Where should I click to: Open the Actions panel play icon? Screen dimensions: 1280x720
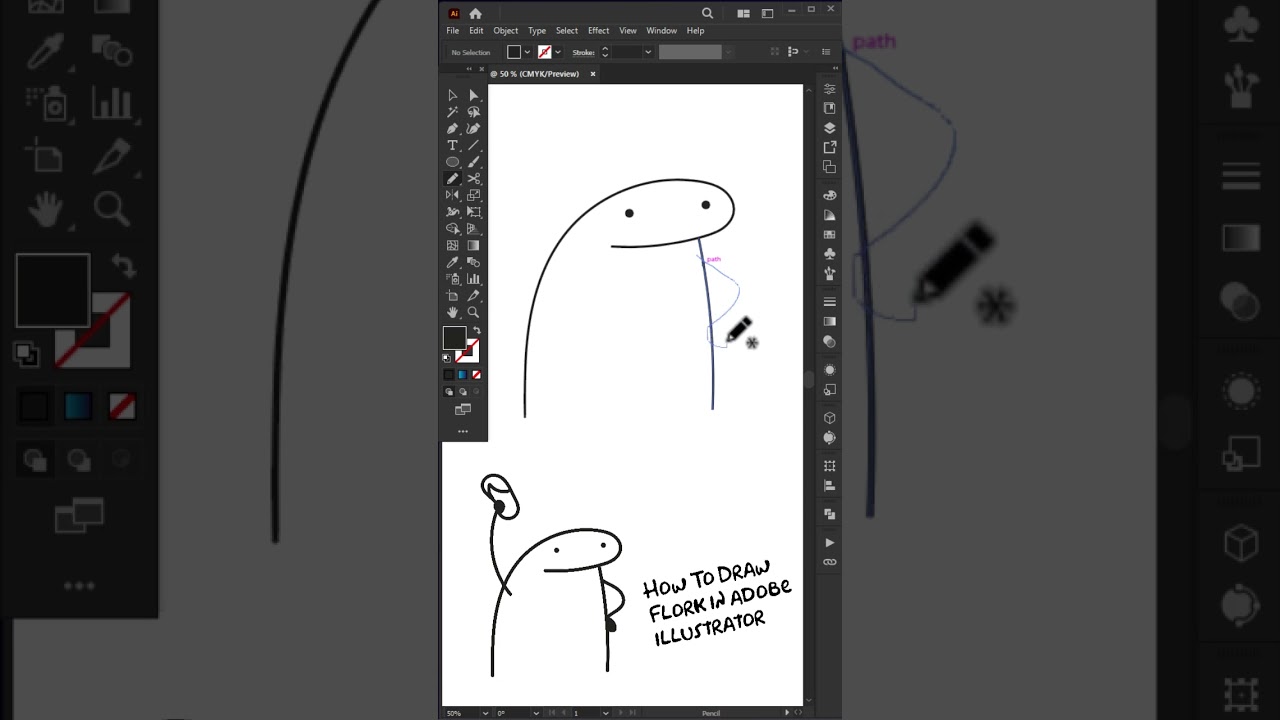(x=829, y=542)
